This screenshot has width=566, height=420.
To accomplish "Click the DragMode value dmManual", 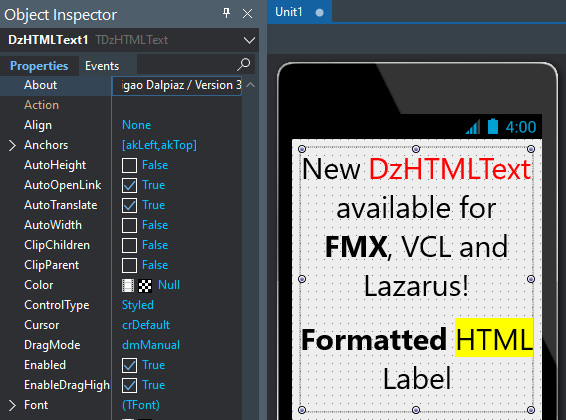I will (151, 345).
